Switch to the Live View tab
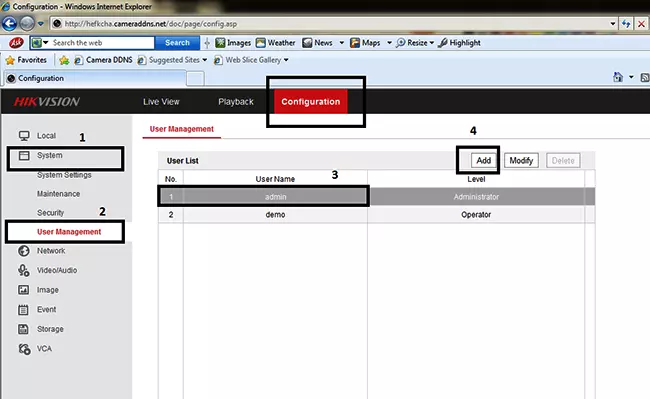Viewport: 650px width, 399px height. pos(161,102)
